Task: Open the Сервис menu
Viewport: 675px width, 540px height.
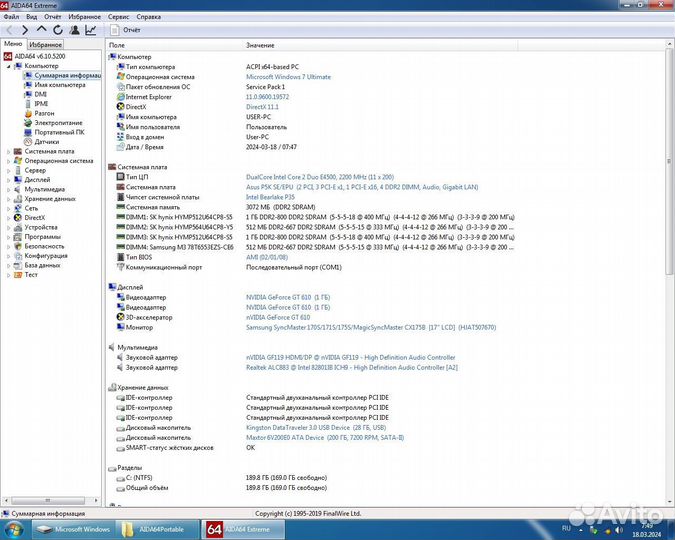Action: point(118,17)
